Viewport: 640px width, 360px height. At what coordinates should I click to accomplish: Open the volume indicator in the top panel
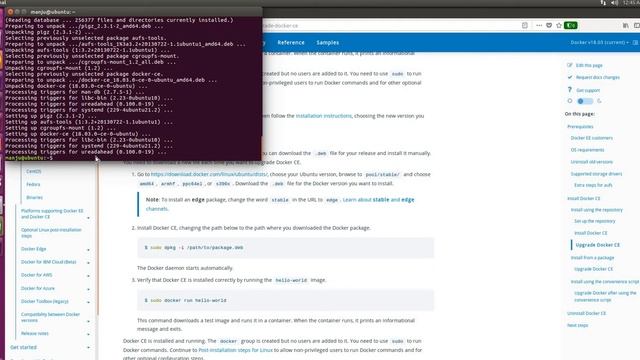[x=615, y=3]
